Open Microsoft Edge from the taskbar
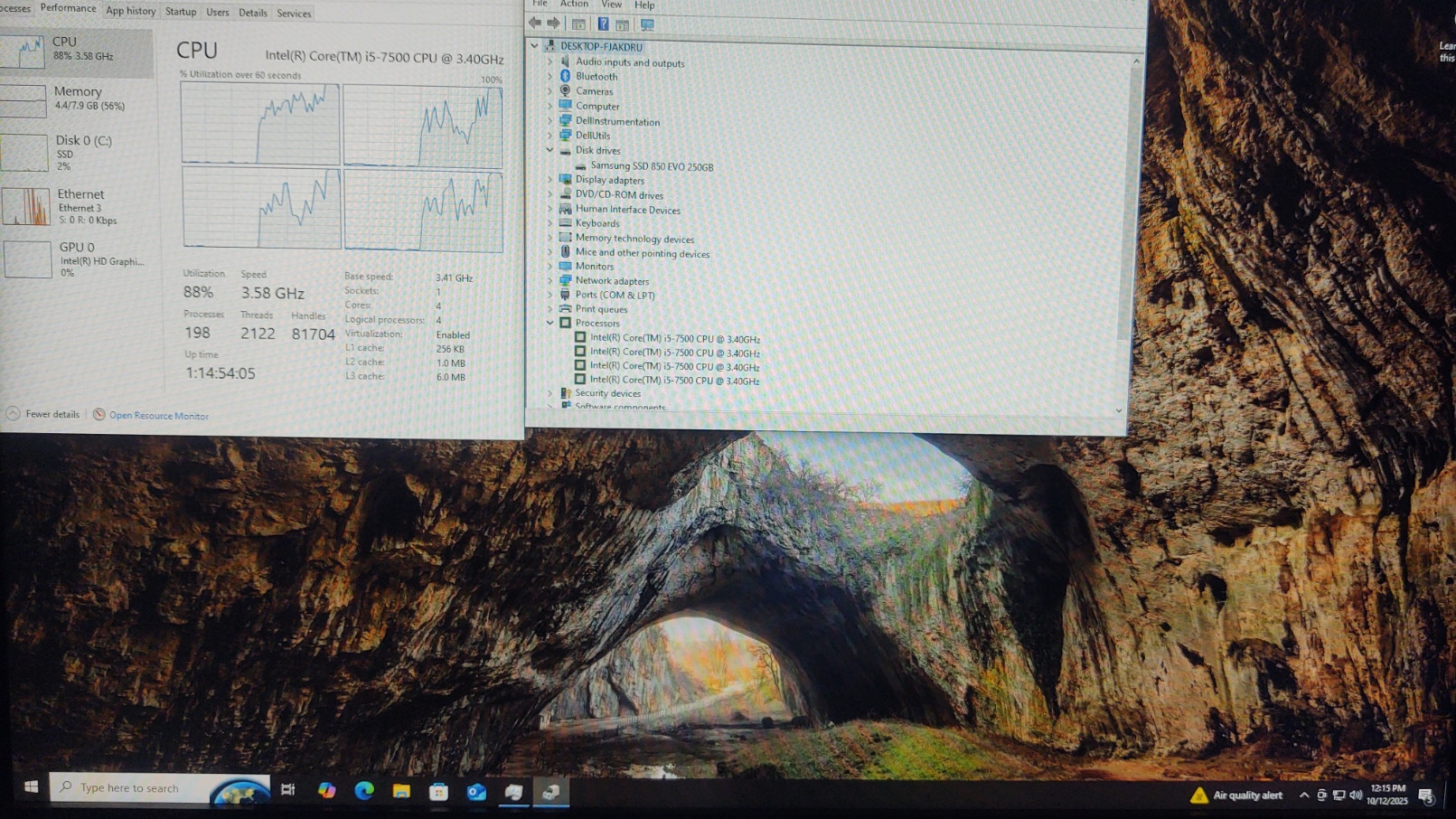Viewport: 1456px width, 819px height. click(364, 791)
